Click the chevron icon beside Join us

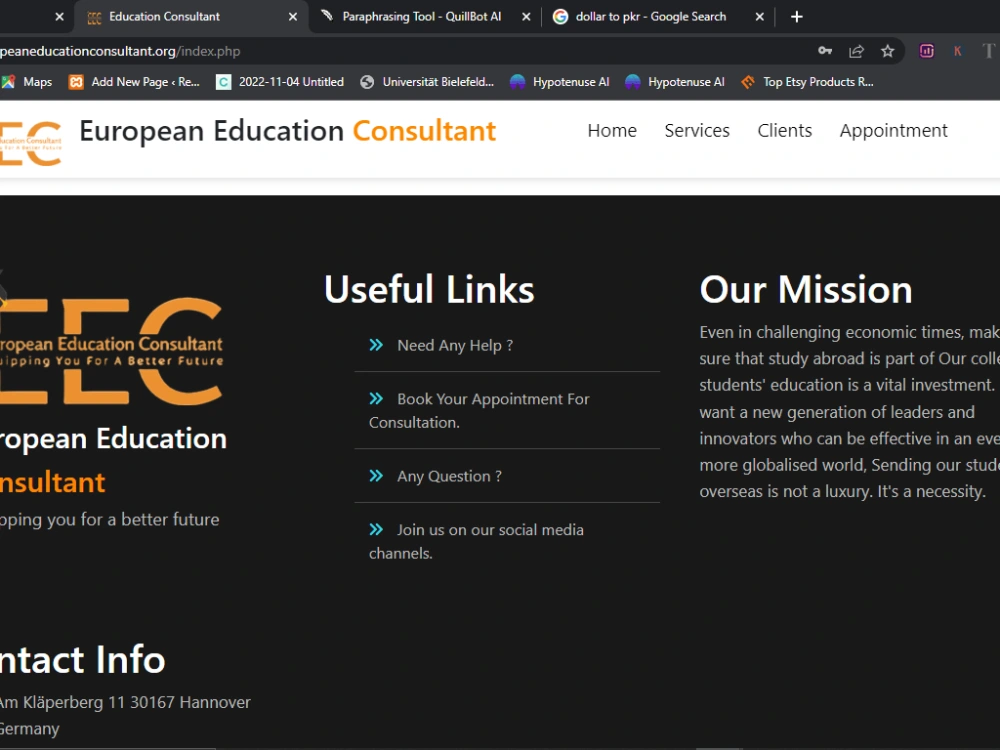[376, 529]
